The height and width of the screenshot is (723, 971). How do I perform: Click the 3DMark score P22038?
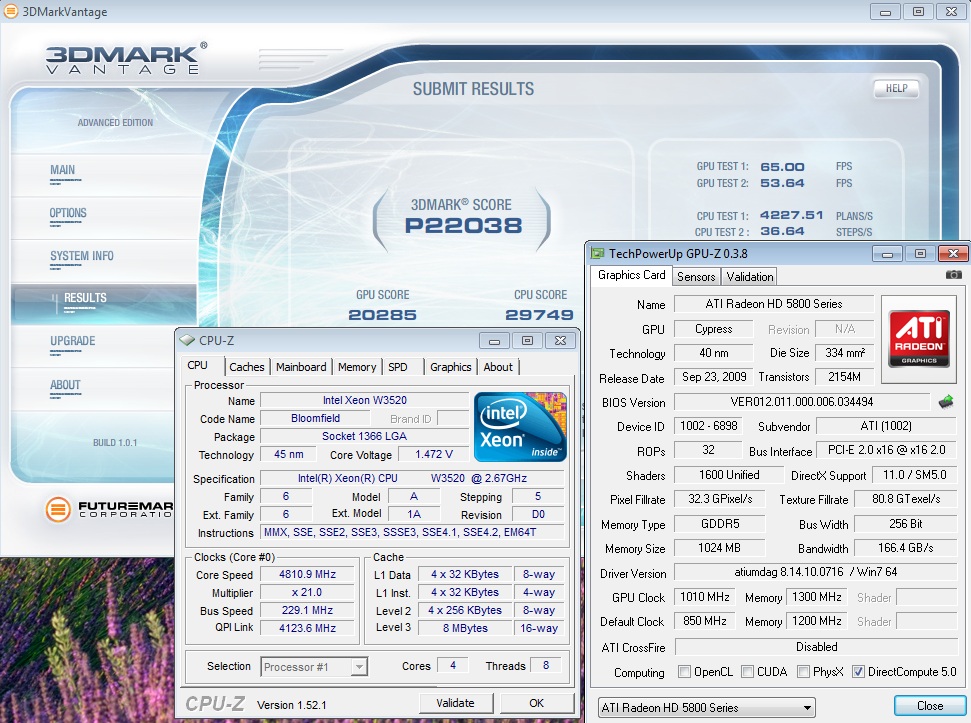click(463, 226)
